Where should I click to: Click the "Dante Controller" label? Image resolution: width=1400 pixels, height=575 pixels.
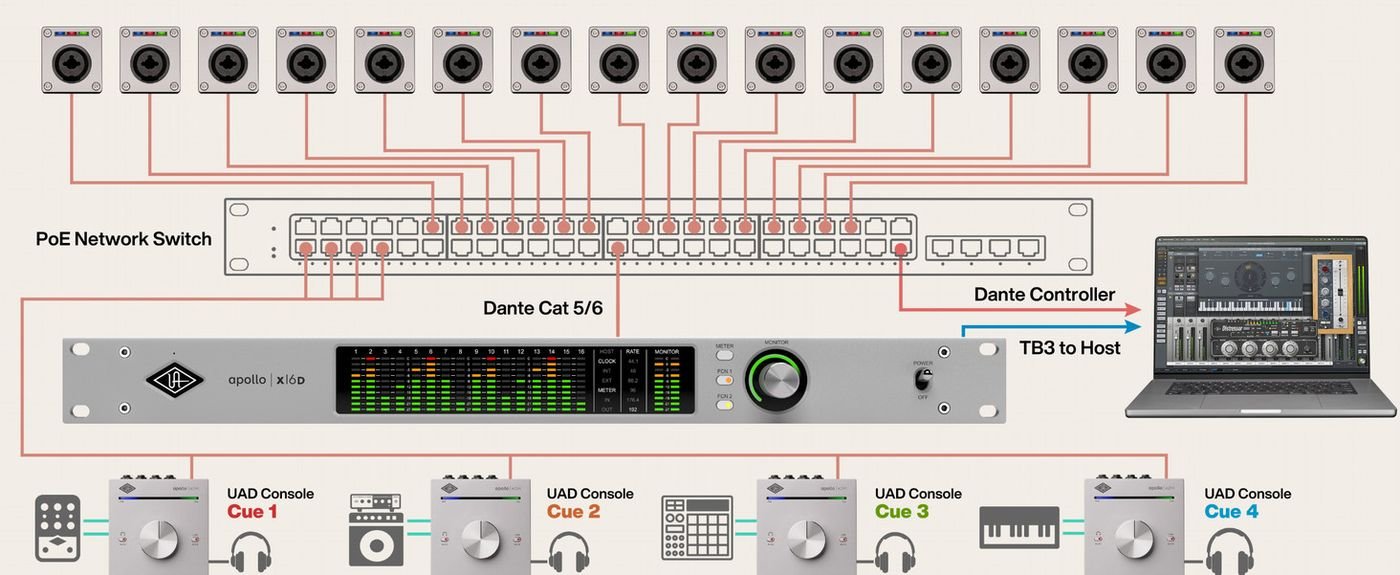tap(1044, 295)
